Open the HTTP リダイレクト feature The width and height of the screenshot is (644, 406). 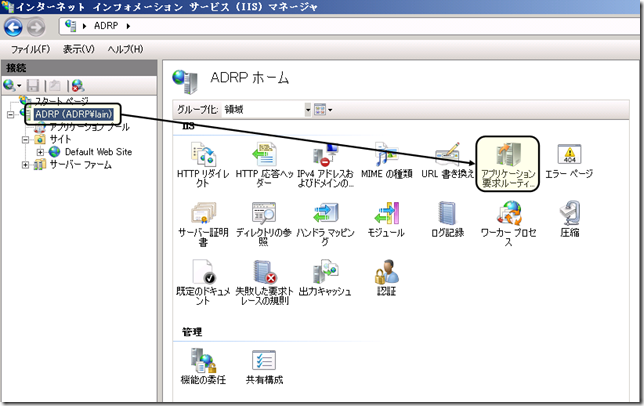coord(203,165)
